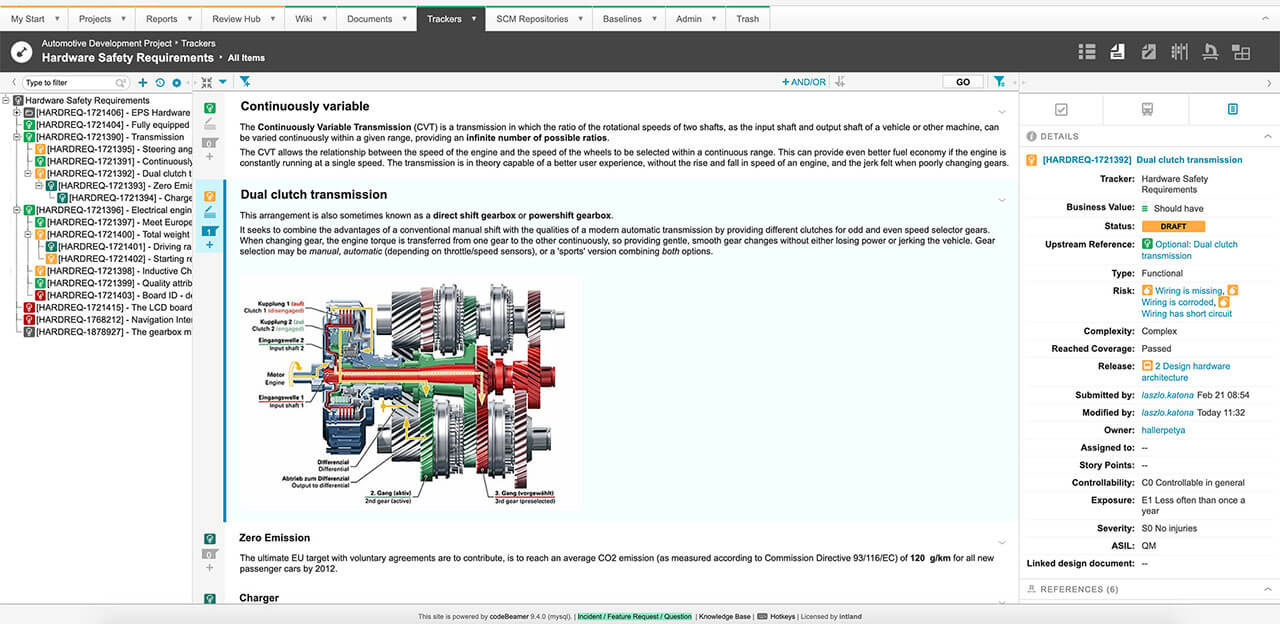Click the AND/OR filter button
This screenshot has width=1280, height=624.
[804, 82]
